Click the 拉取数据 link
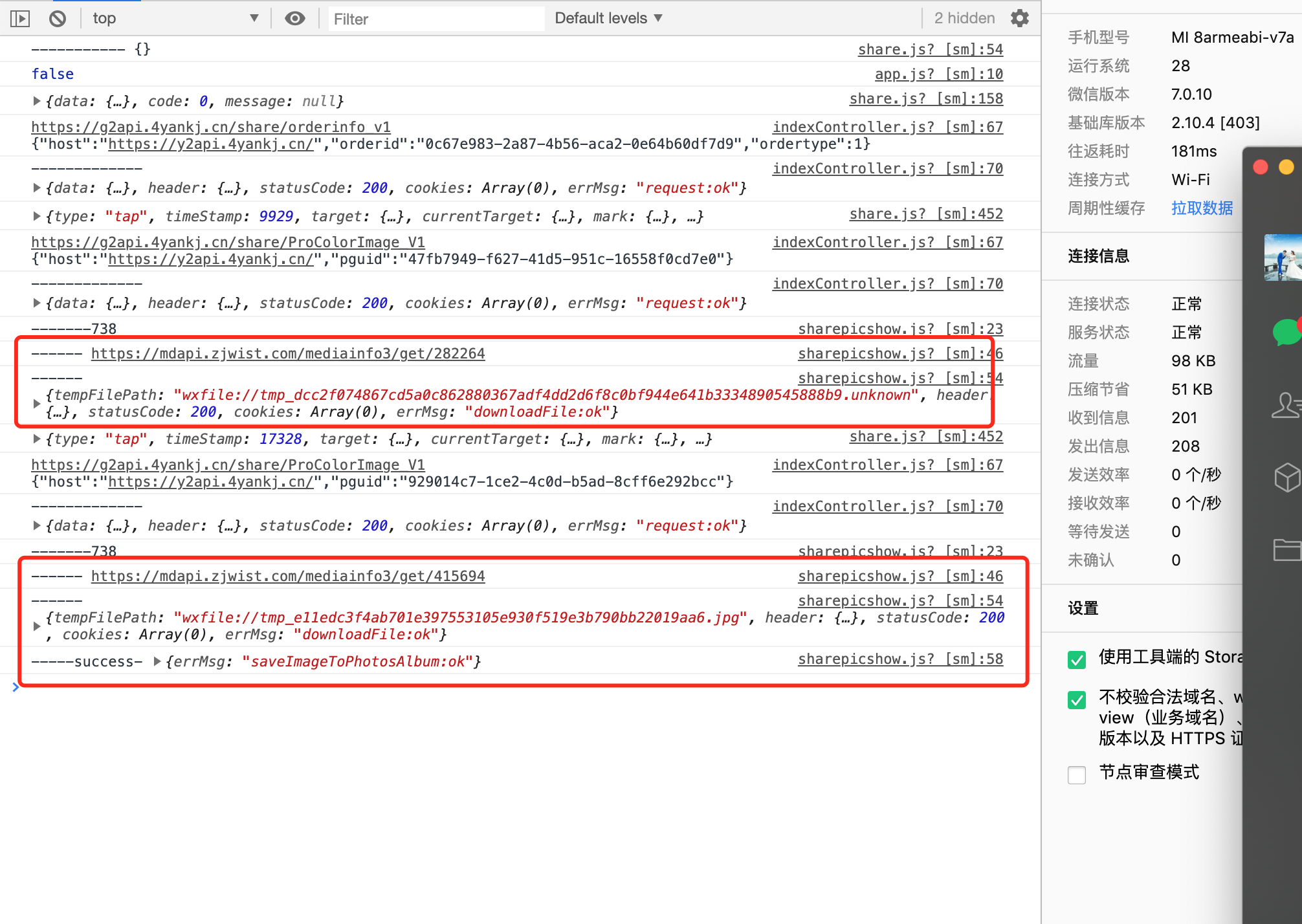Screen dimensions: 1302x924 click(1202, 208)
